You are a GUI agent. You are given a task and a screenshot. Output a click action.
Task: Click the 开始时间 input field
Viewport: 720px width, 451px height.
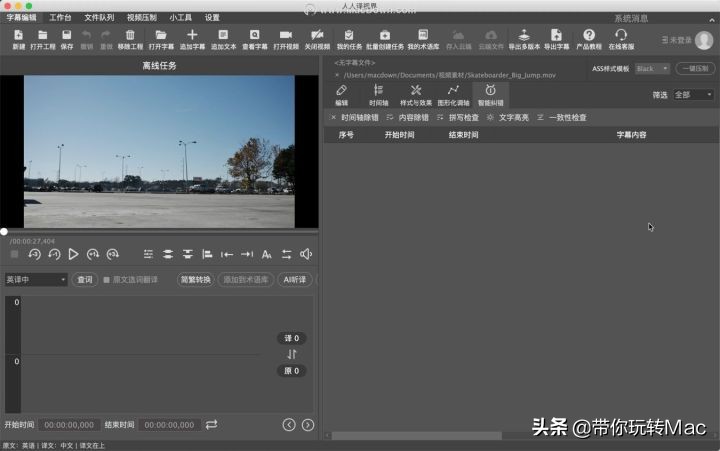tap(69, 425)
